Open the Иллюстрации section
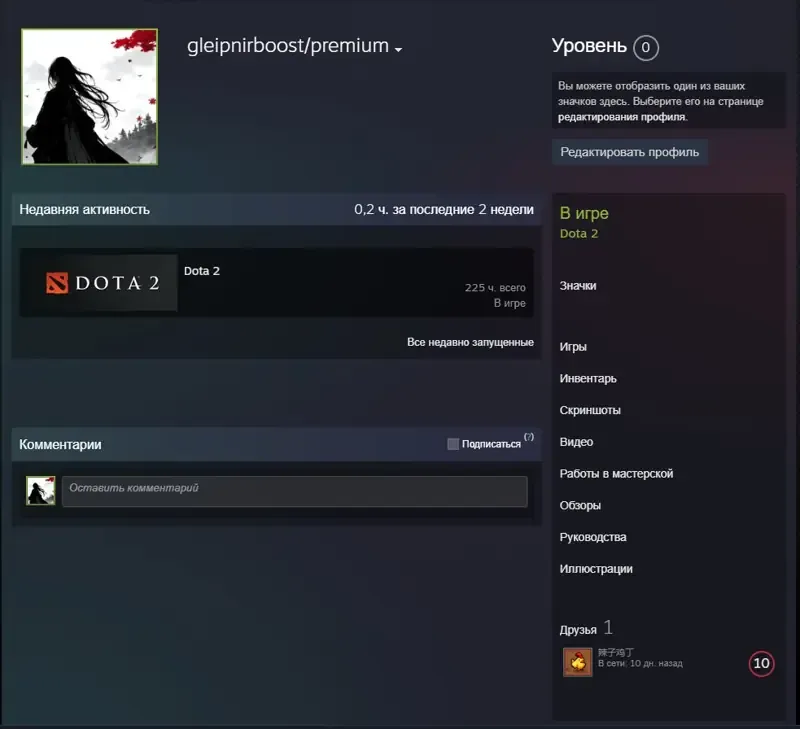Screen dimensions: 800x729 pos(596,569)
